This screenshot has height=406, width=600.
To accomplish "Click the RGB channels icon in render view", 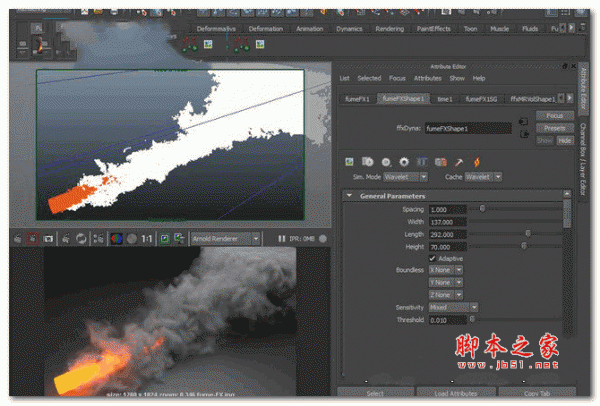I will tap(115, 239).
